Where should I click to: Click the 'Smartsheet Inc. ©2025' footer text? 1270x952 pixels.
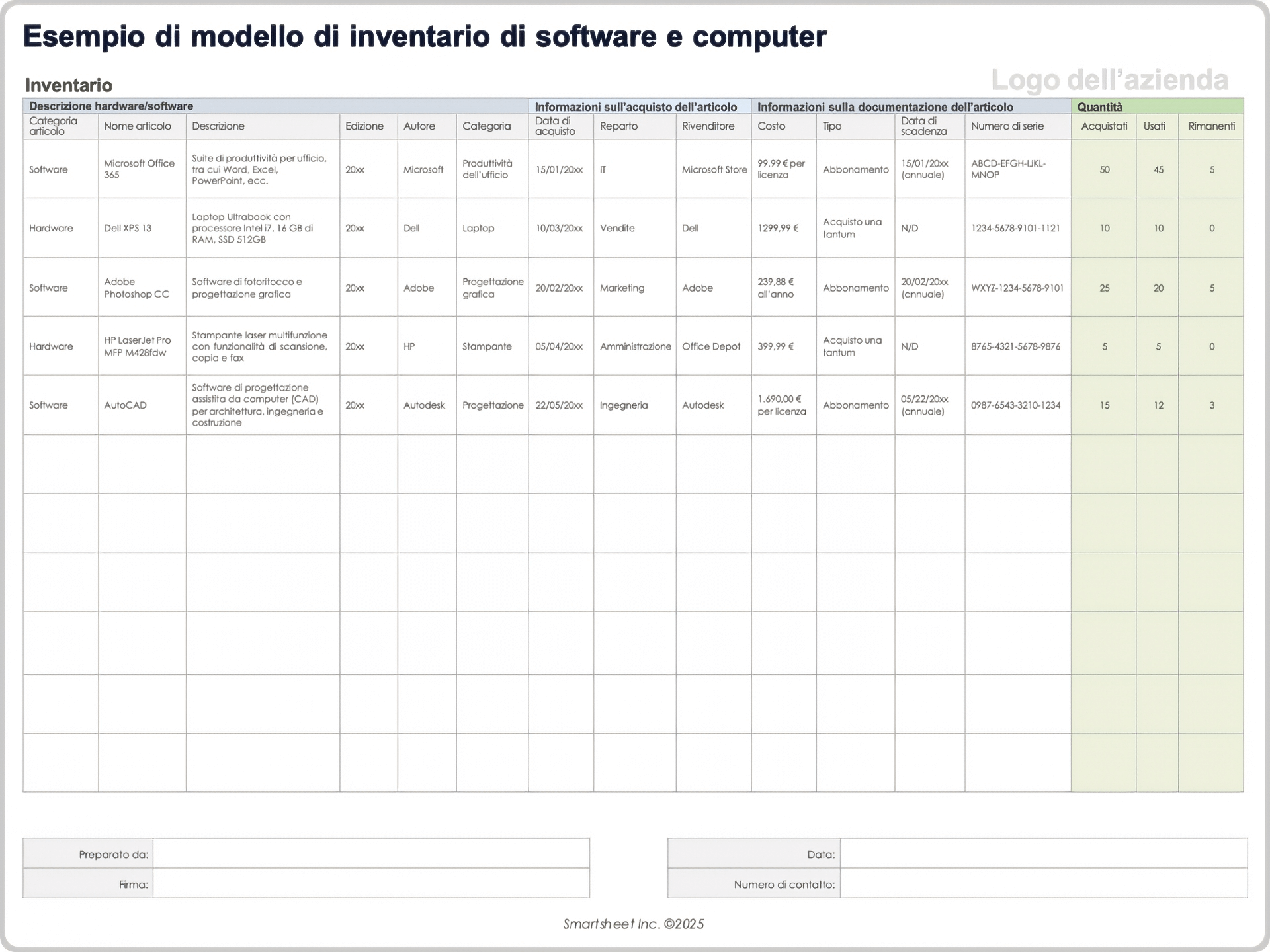(634, 923)
